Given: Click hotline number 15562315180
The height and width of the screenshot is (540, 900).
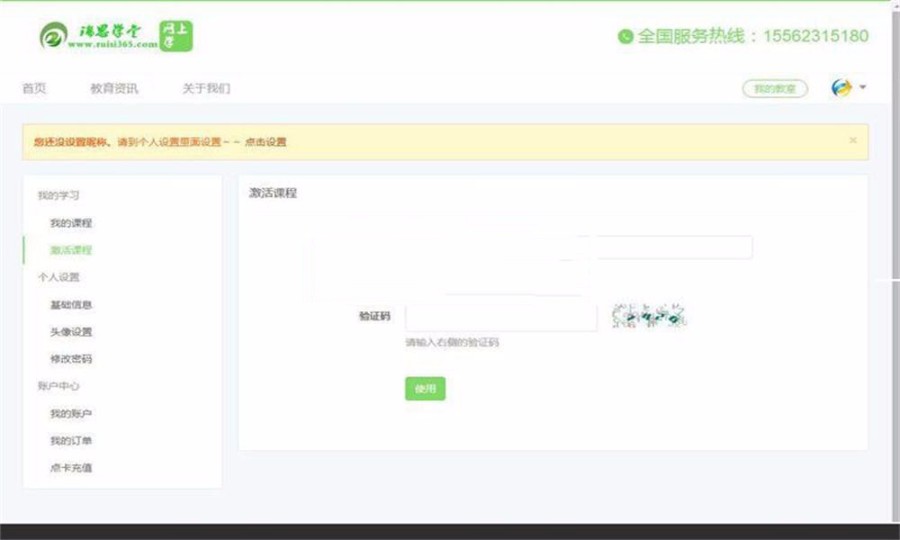Looking at the screenshot, I should point(815,36).
